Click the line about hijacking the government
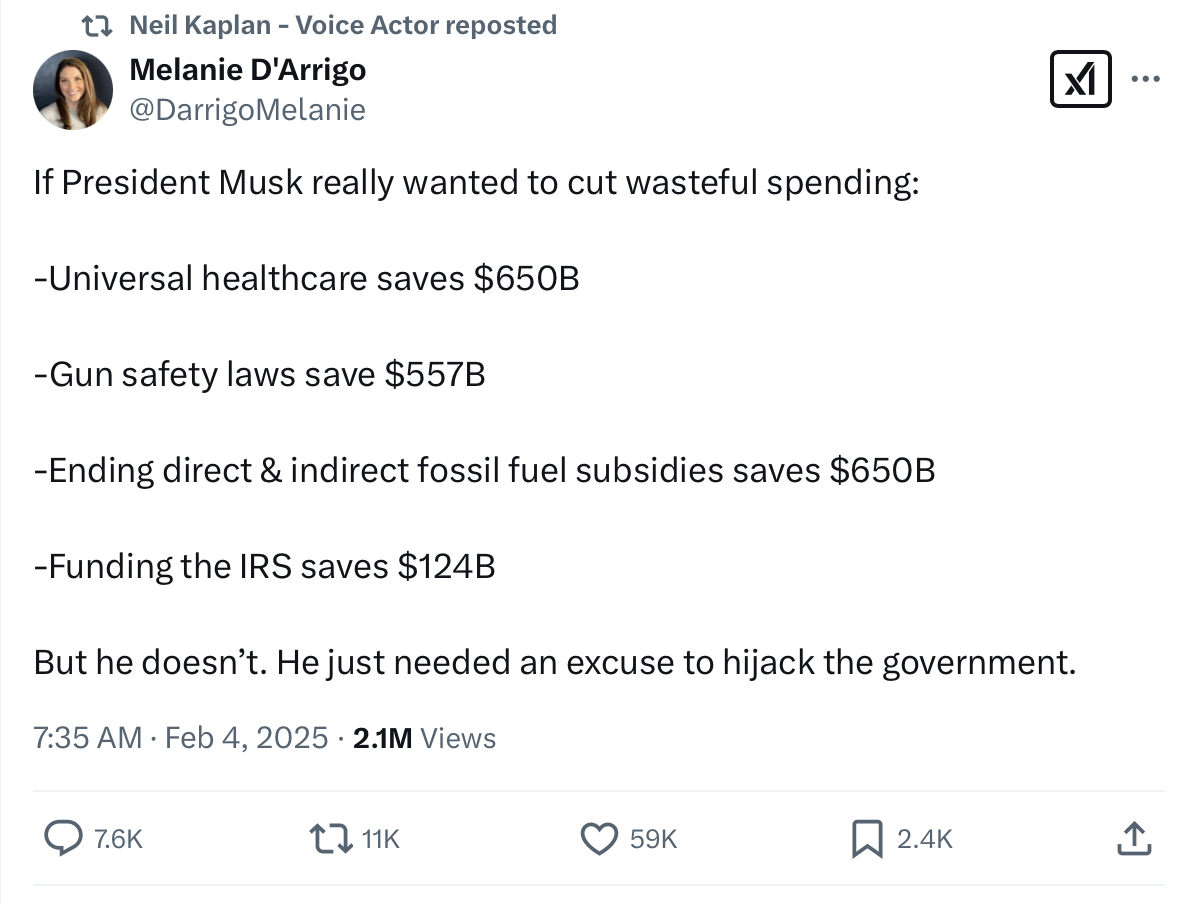 (x=554, y=663)
